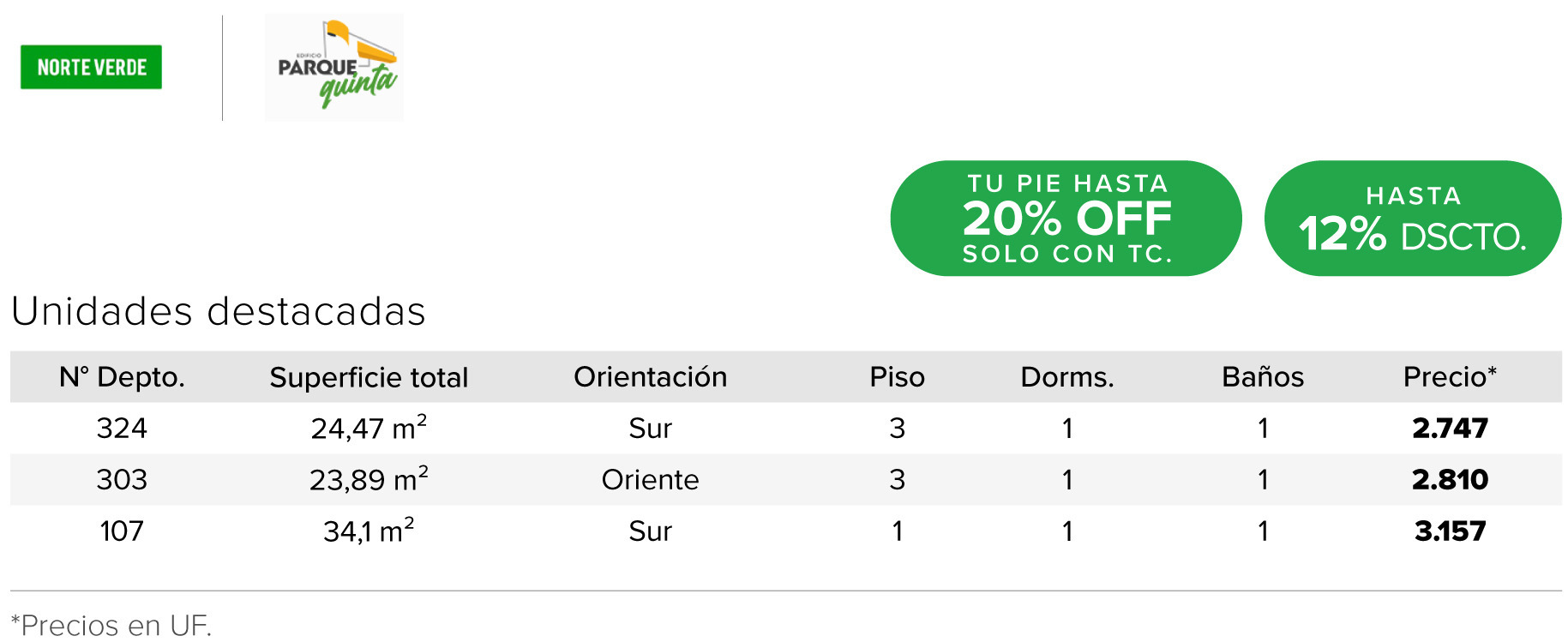1568x642 pixels.
Task: Click the Precios en UF footnote
Action: click(111, 625)
